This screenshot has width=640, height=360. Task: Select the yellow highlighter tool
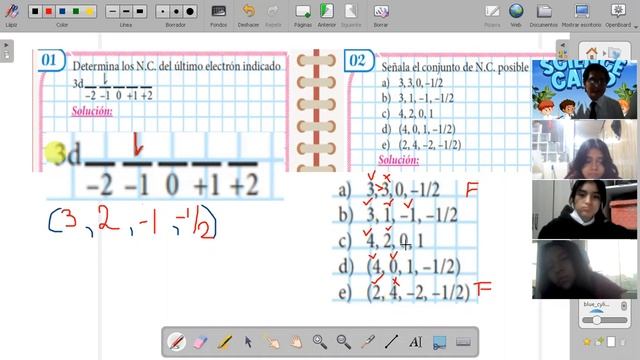click(x=224, y=342)
